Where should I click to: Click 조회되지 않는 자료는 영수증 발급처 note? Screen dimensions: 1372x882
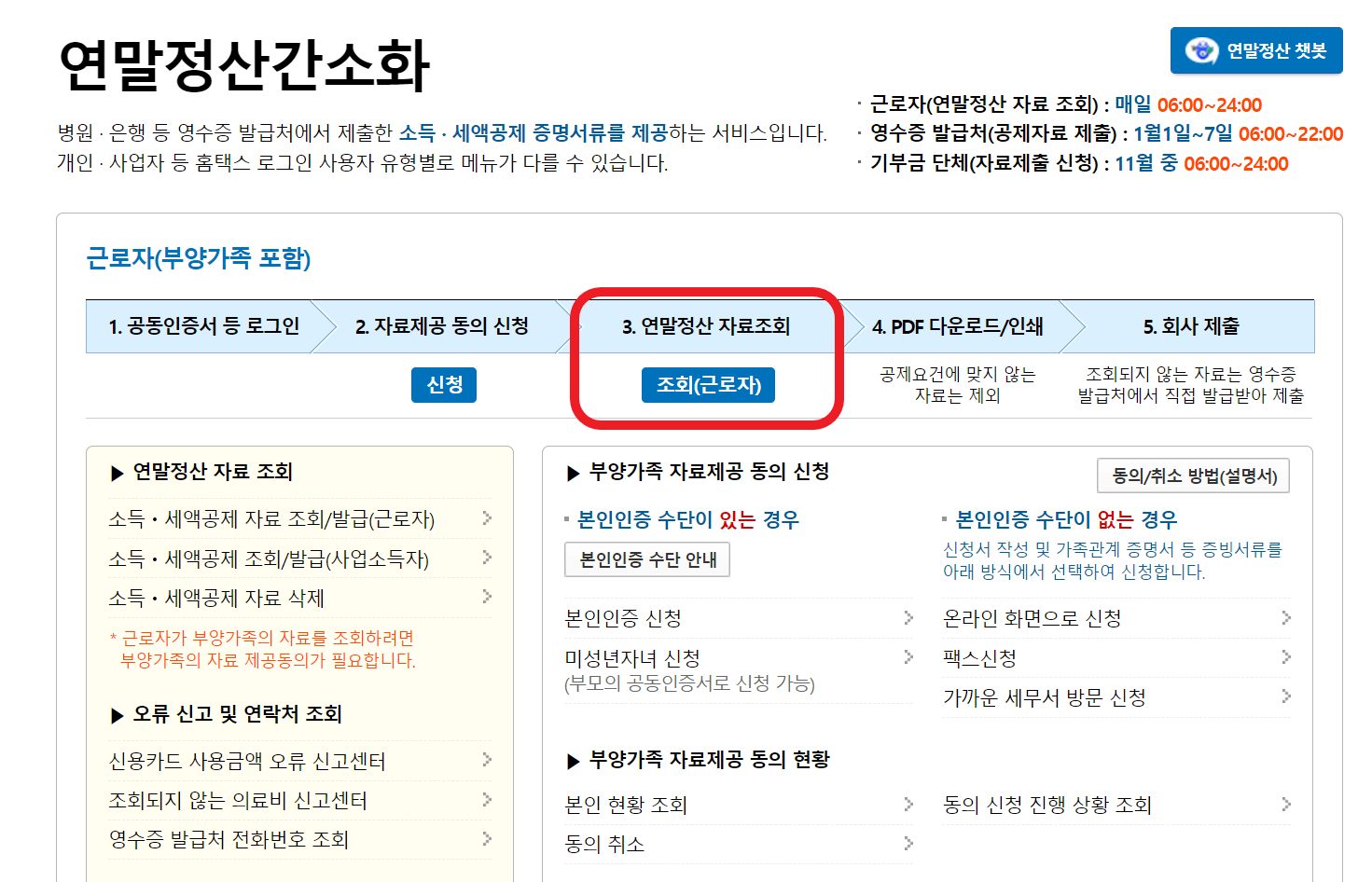(1191, 384)
